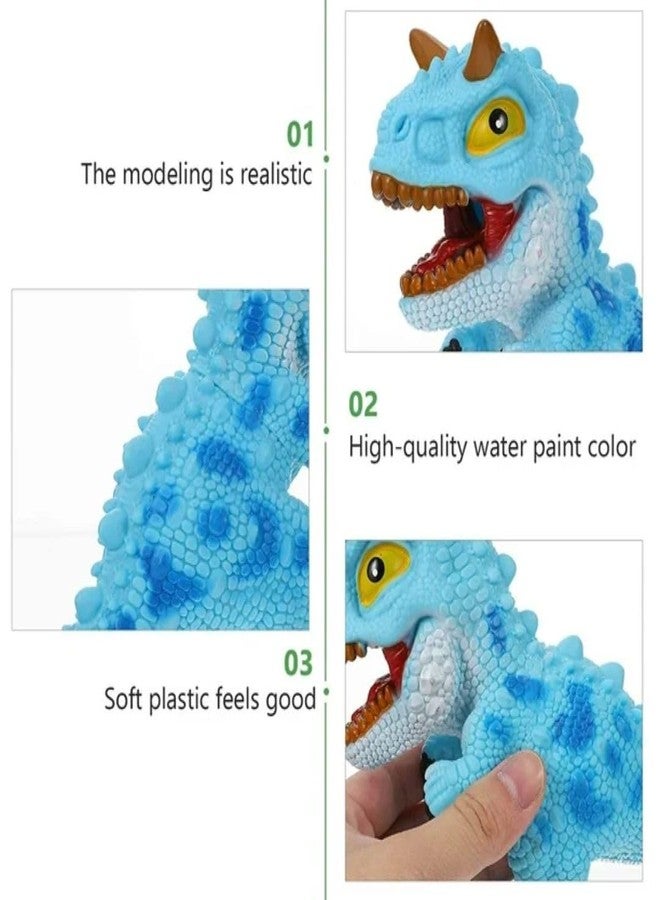Image resolution: width=660 pixels, height=900 pixels.
Task: Click the green 01 number label
Action: (x=300, y=134)
